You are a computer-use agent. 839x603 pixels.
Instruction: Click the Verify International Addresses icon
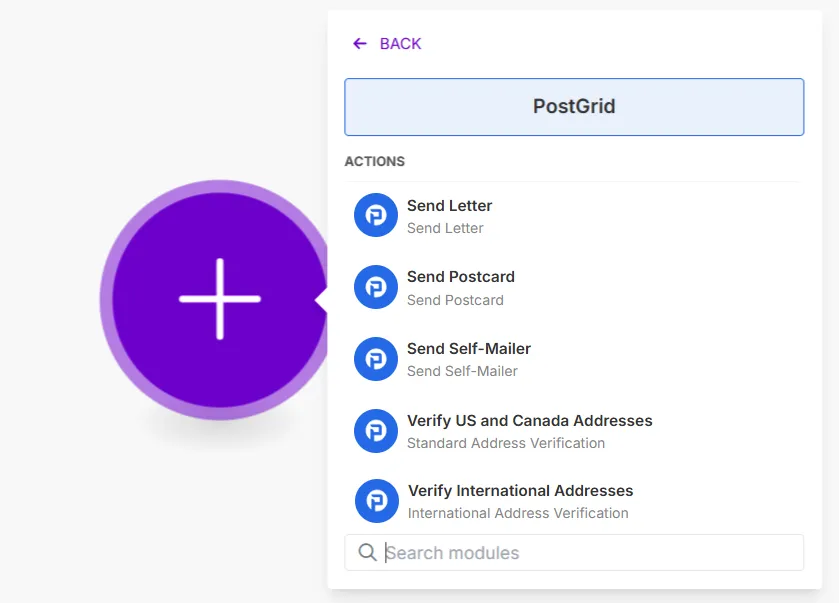(x=375, y=501)
